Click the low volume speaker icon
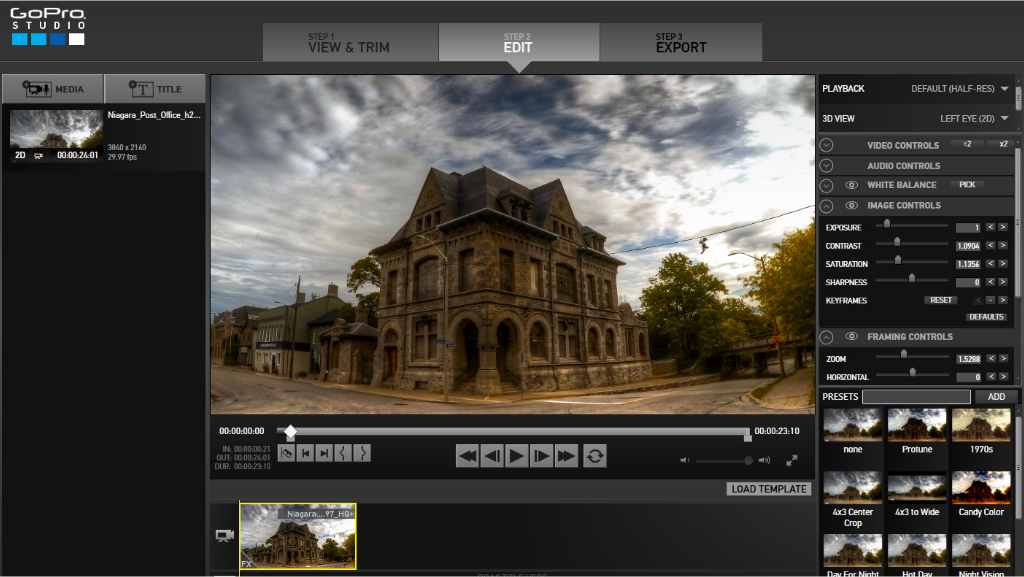1024x577 pixels. pos(684,460)
